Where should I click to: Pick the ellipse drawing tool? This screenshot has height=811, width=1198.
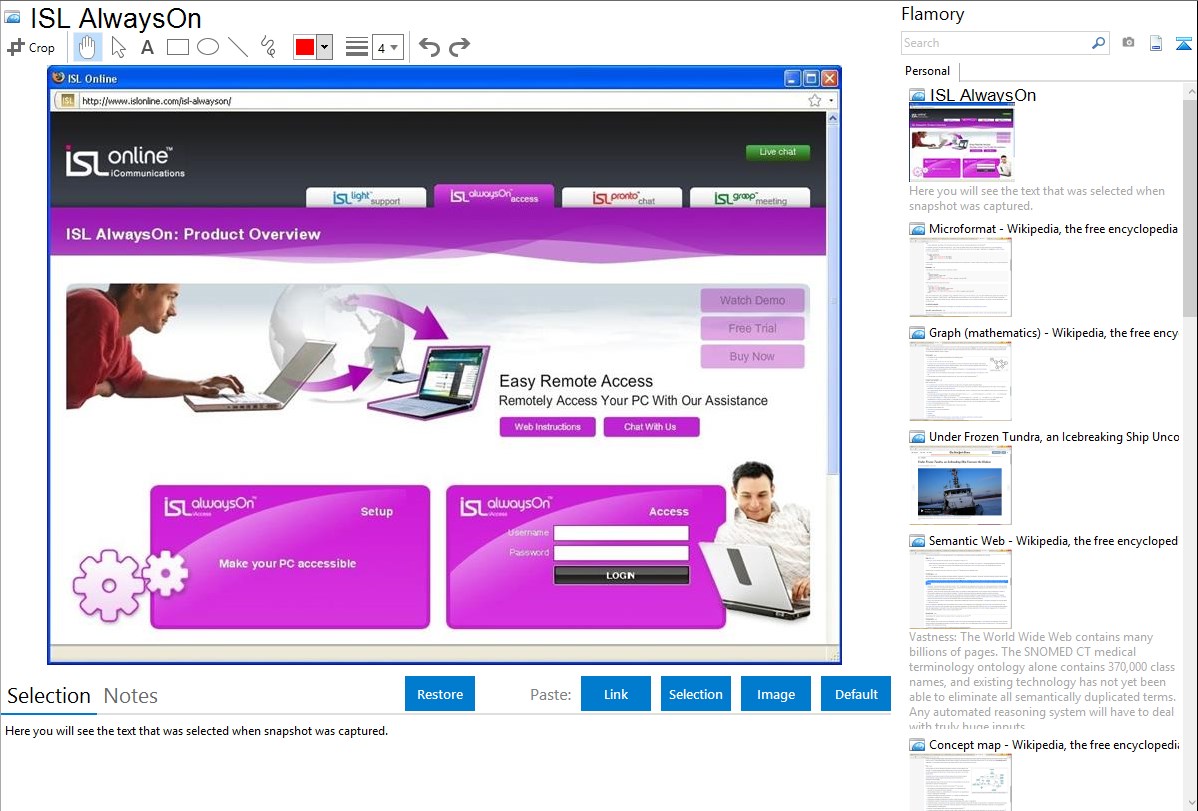coord(208,47)
